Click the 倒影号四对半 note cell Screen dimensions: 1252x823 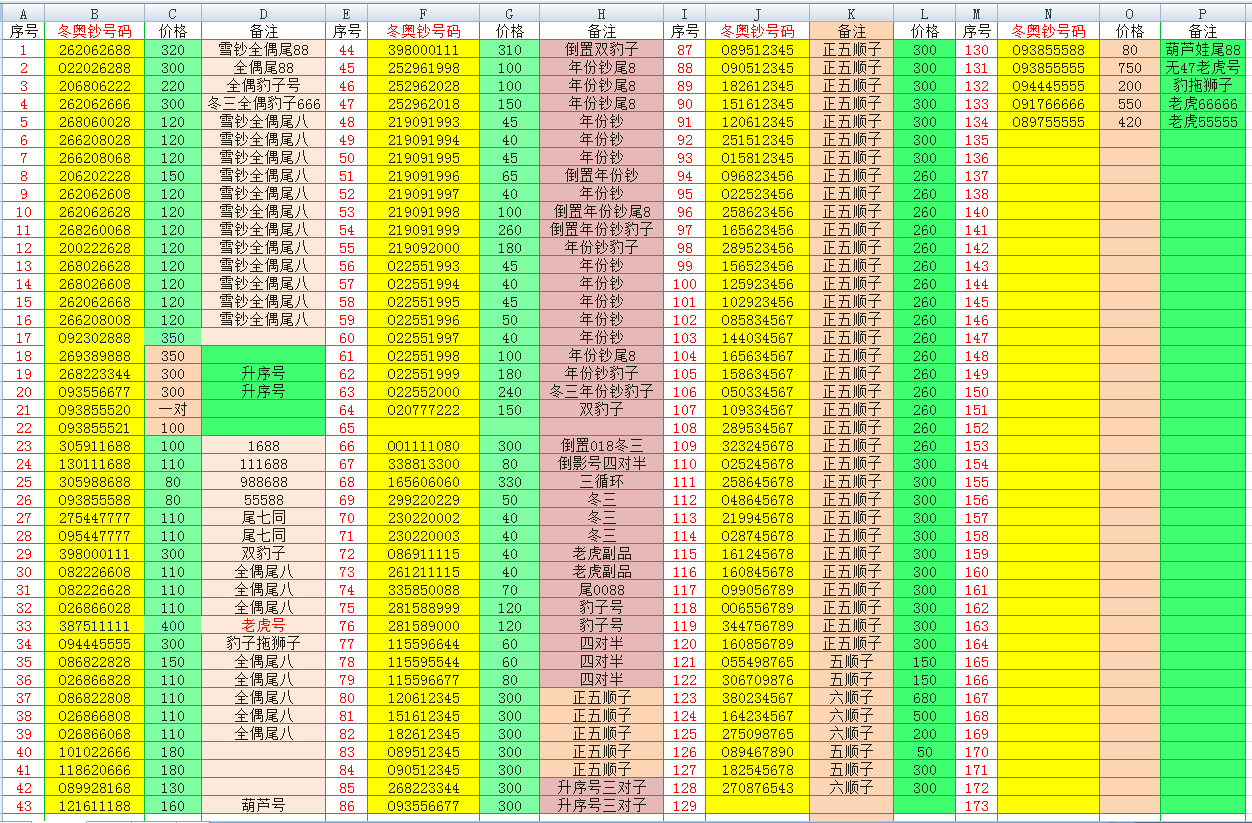coord(601,464)
